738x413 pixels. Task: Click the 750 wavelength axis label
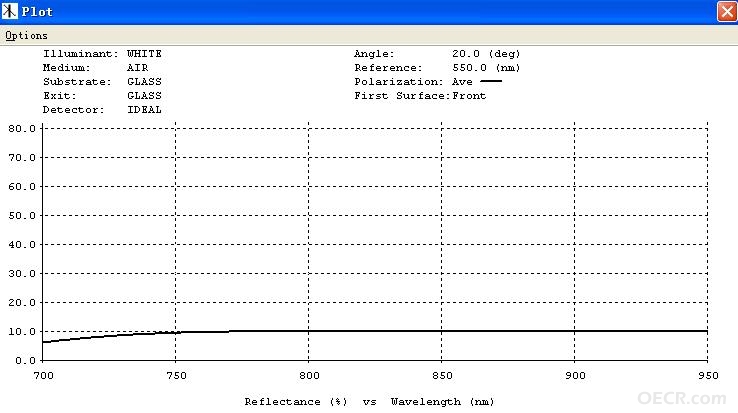pos(176,376)
